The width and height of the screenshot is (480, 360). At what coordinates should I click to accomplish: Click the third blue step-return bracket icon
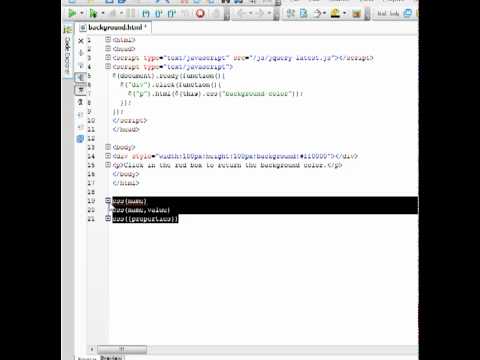tap(171, 13)
